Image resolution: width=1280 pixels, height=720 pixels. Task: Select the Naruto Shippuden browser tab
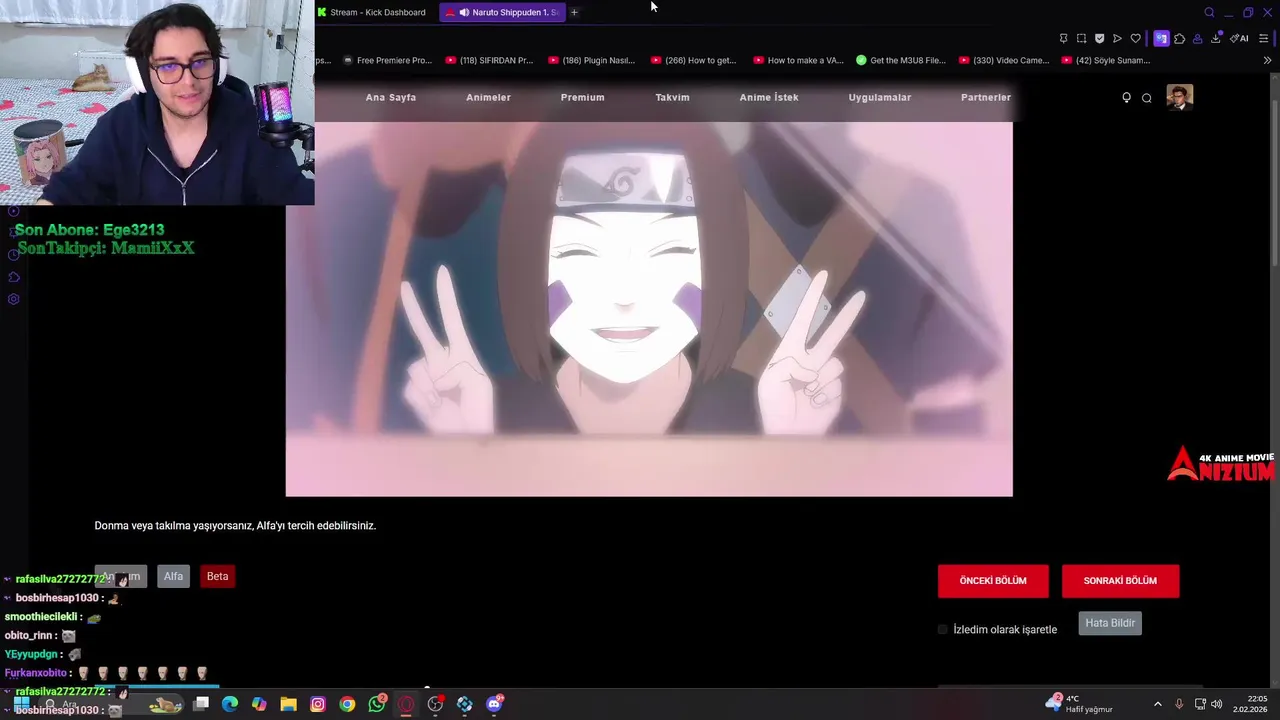503,12
